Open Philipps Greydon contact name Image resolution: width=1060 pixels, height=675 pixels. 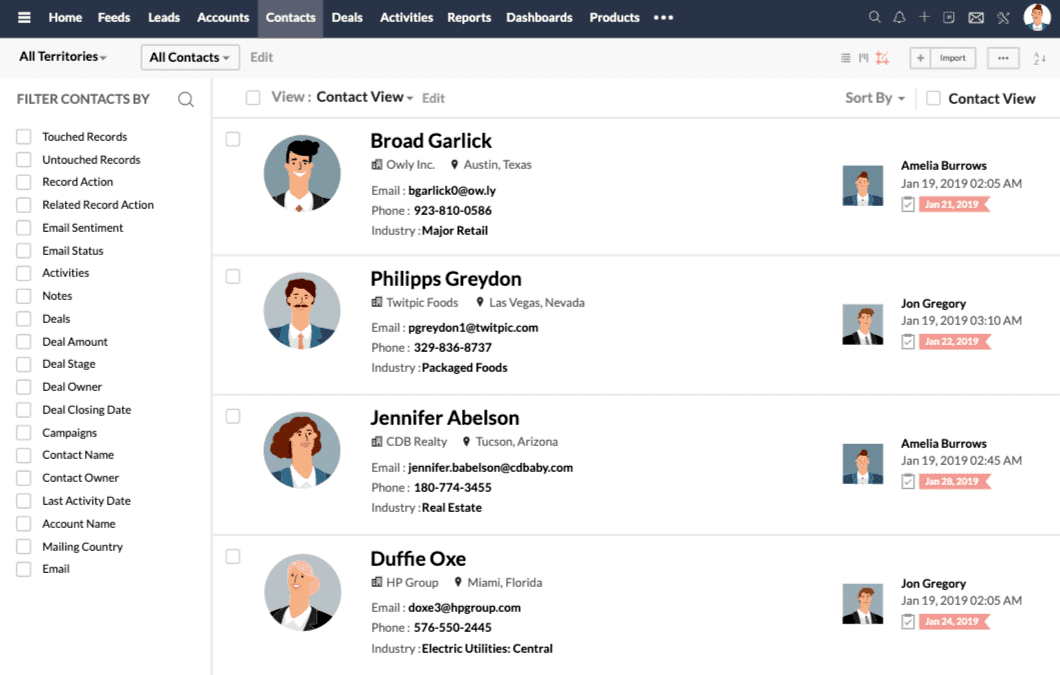click(446, 279)
